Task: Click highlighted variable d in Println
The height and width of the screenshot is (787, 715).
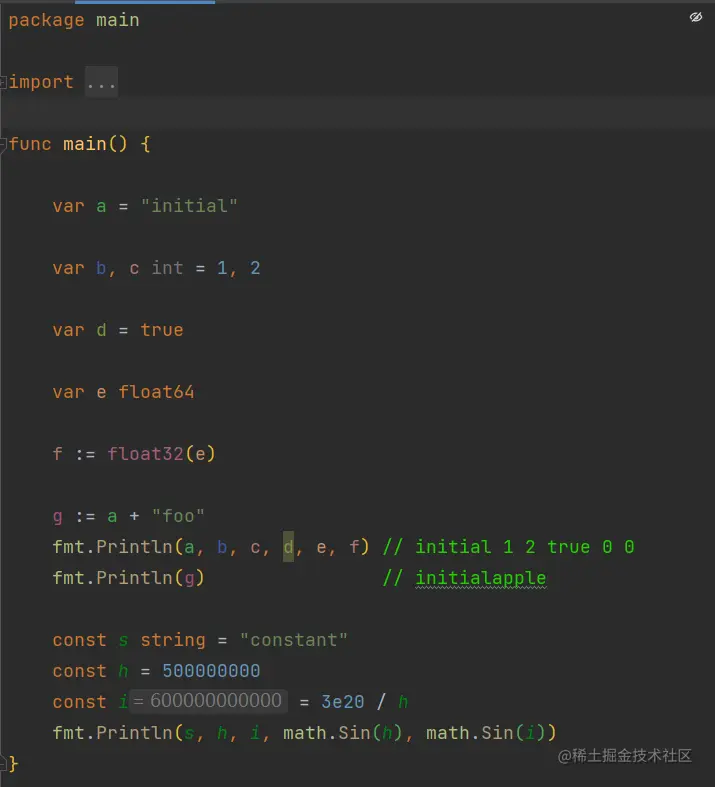Action: click(x=288, y=547)
